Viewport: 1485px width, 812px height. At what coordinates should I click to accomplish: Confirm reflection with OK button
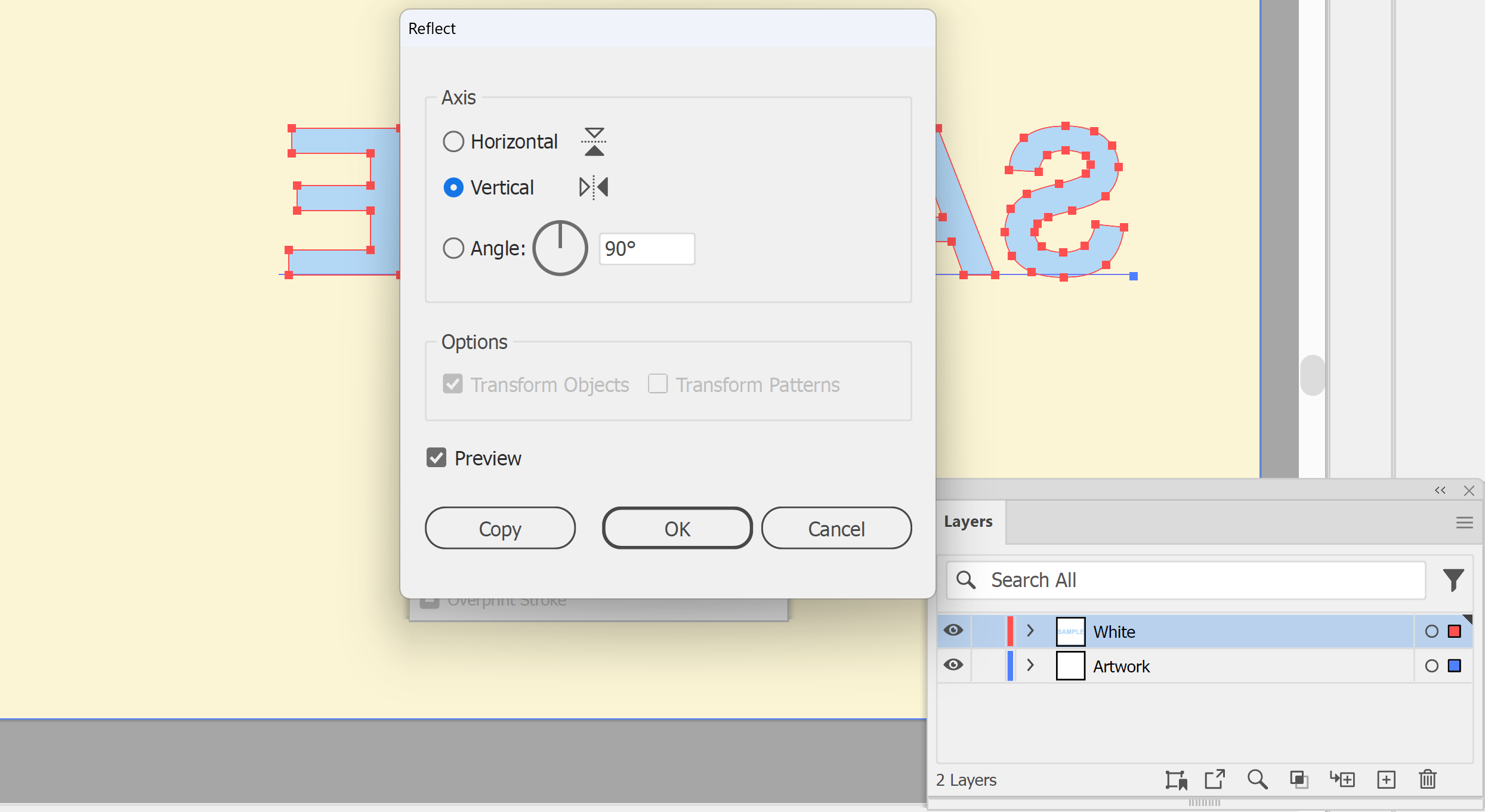[677, 528]
